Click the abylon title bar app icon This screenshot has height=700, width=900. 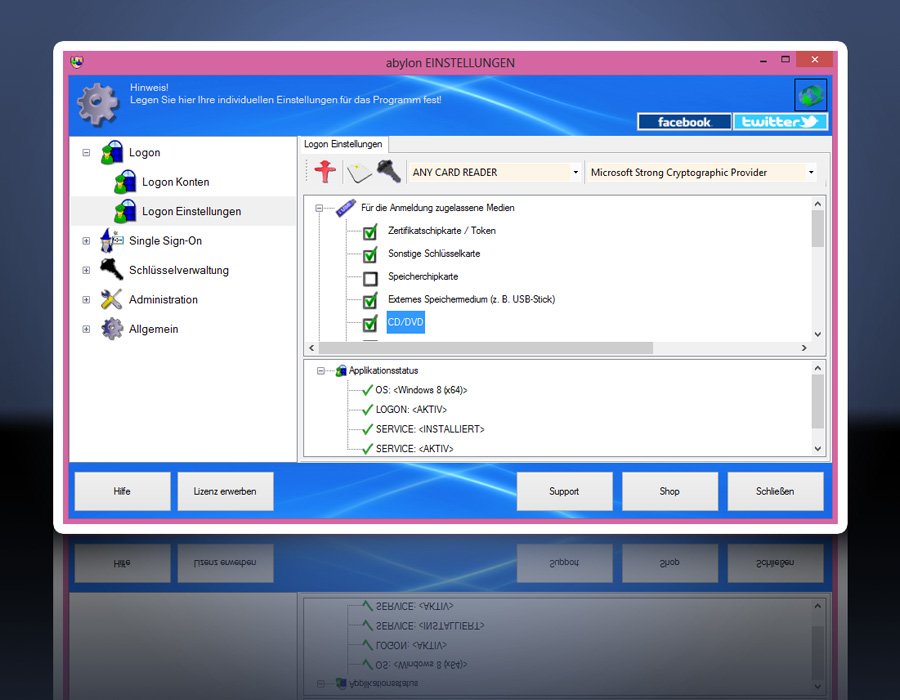77,61
